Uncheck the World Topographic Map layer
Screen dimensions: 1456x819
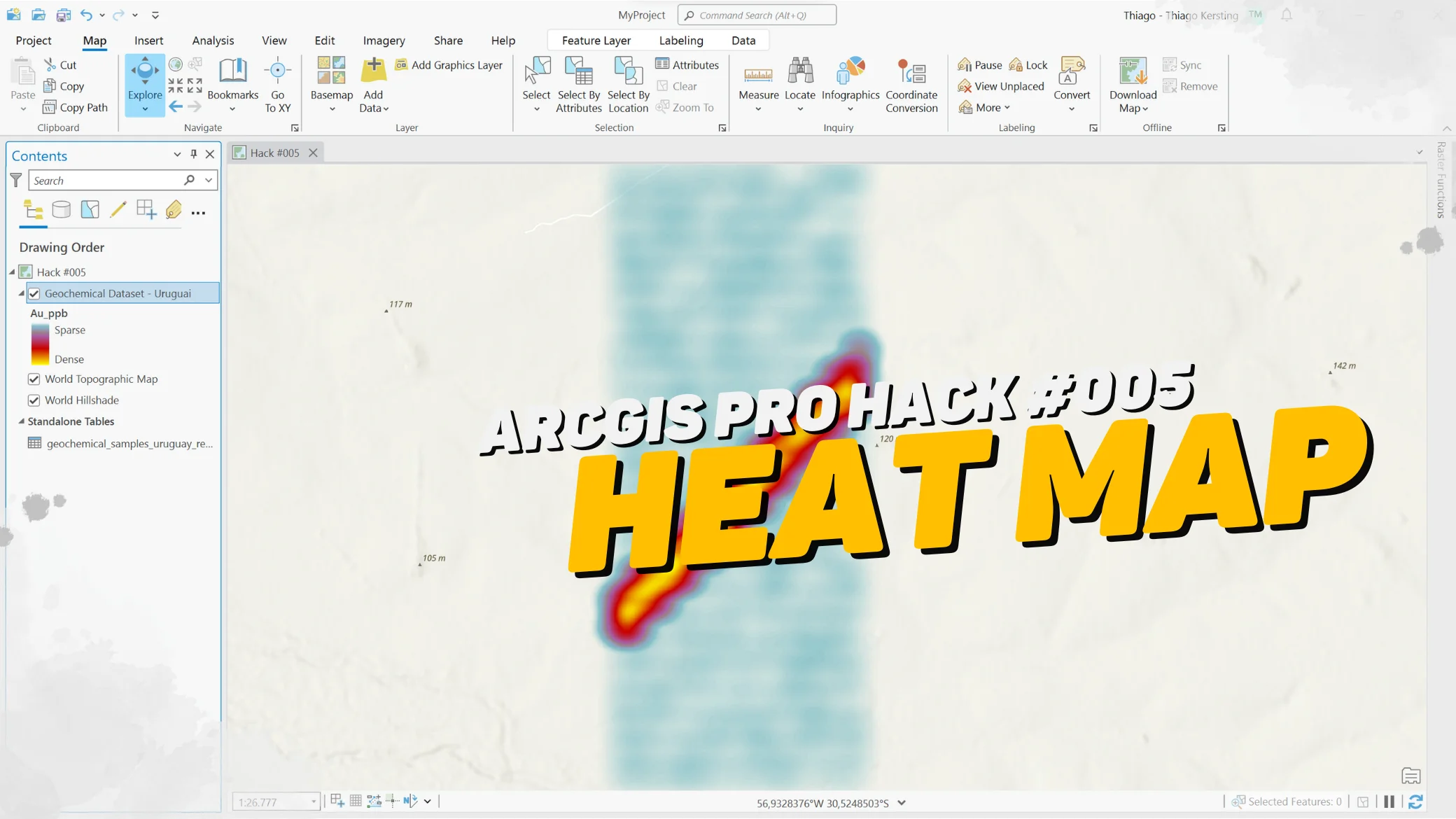pos(34,379)
